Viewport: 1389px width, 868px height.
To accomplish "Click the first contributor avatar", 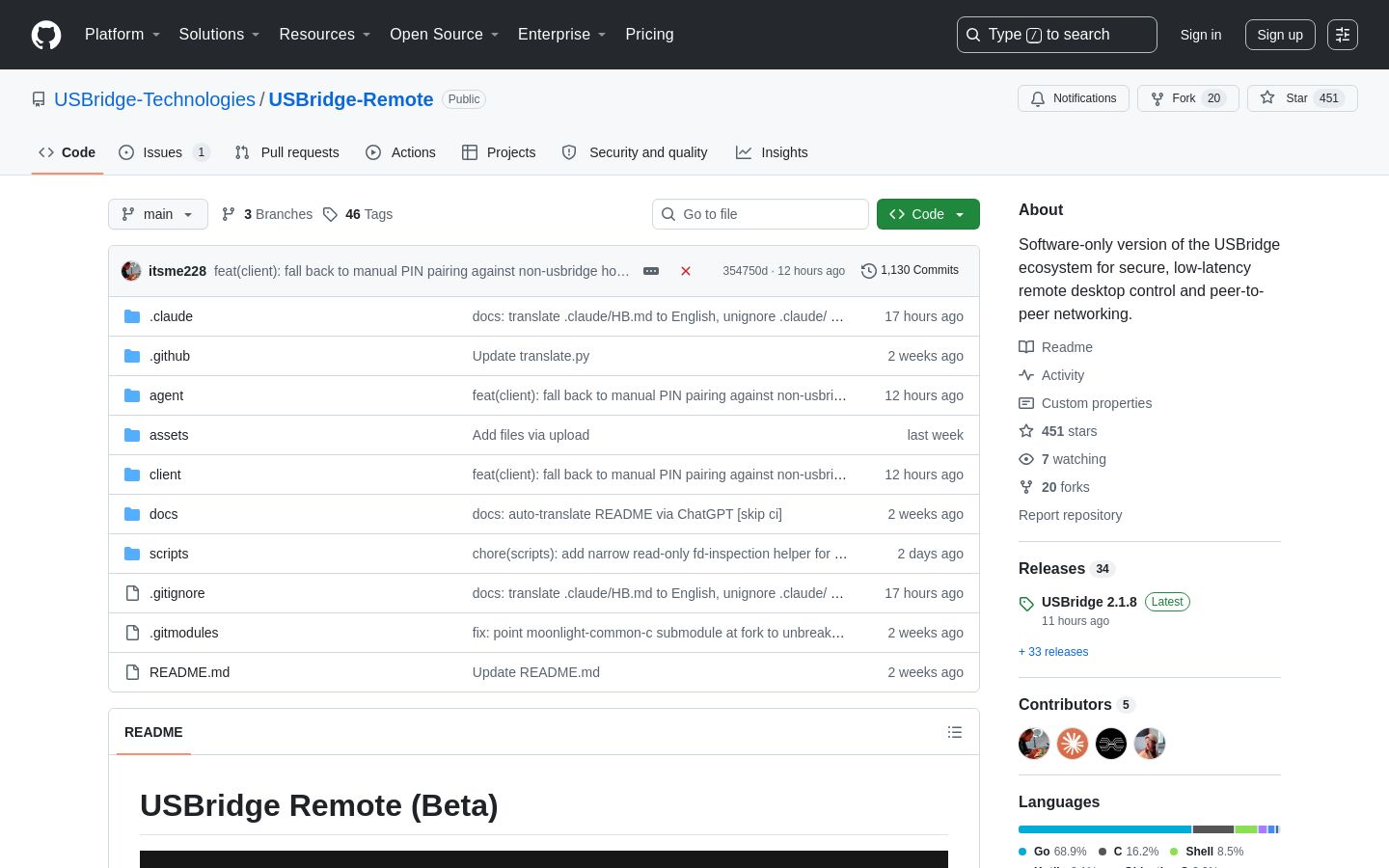I will (x=1034, y=744).
